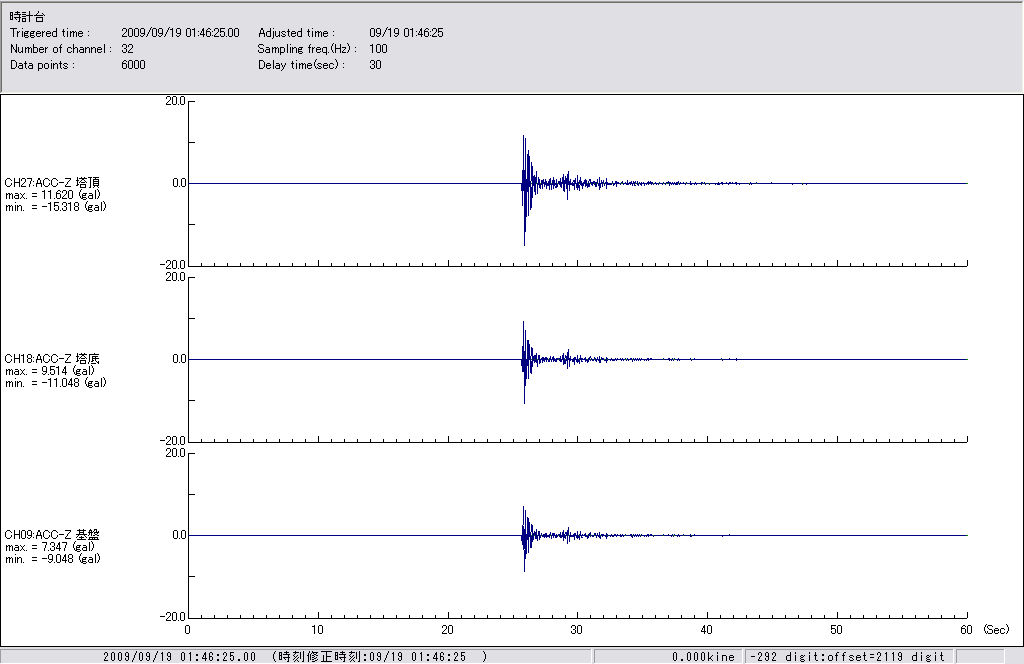This screenshot has width=1024, height=664.
Task: Select the CH18:ACC-Z 塔底 channel label
Action: click(52, 358)
